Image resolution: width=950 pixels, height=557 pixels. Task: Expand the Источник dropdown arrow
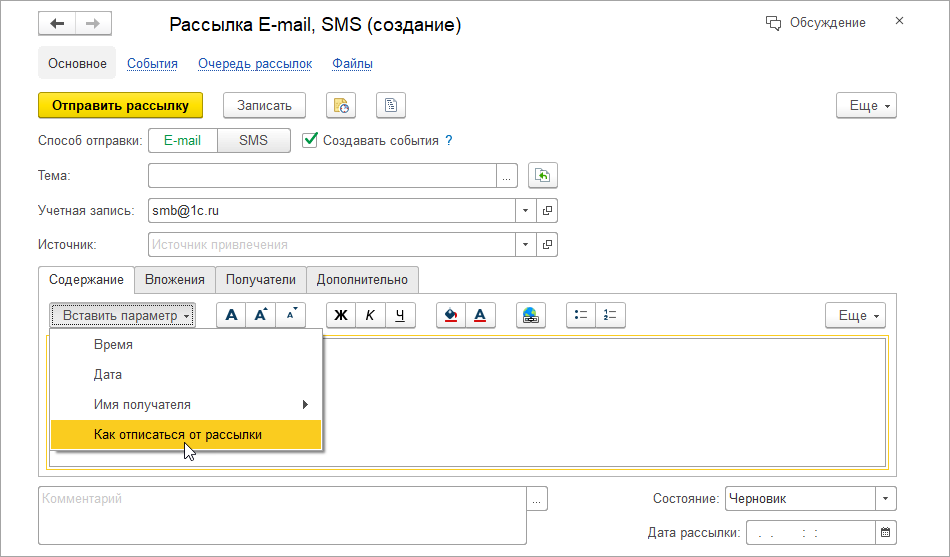(526, 244)
